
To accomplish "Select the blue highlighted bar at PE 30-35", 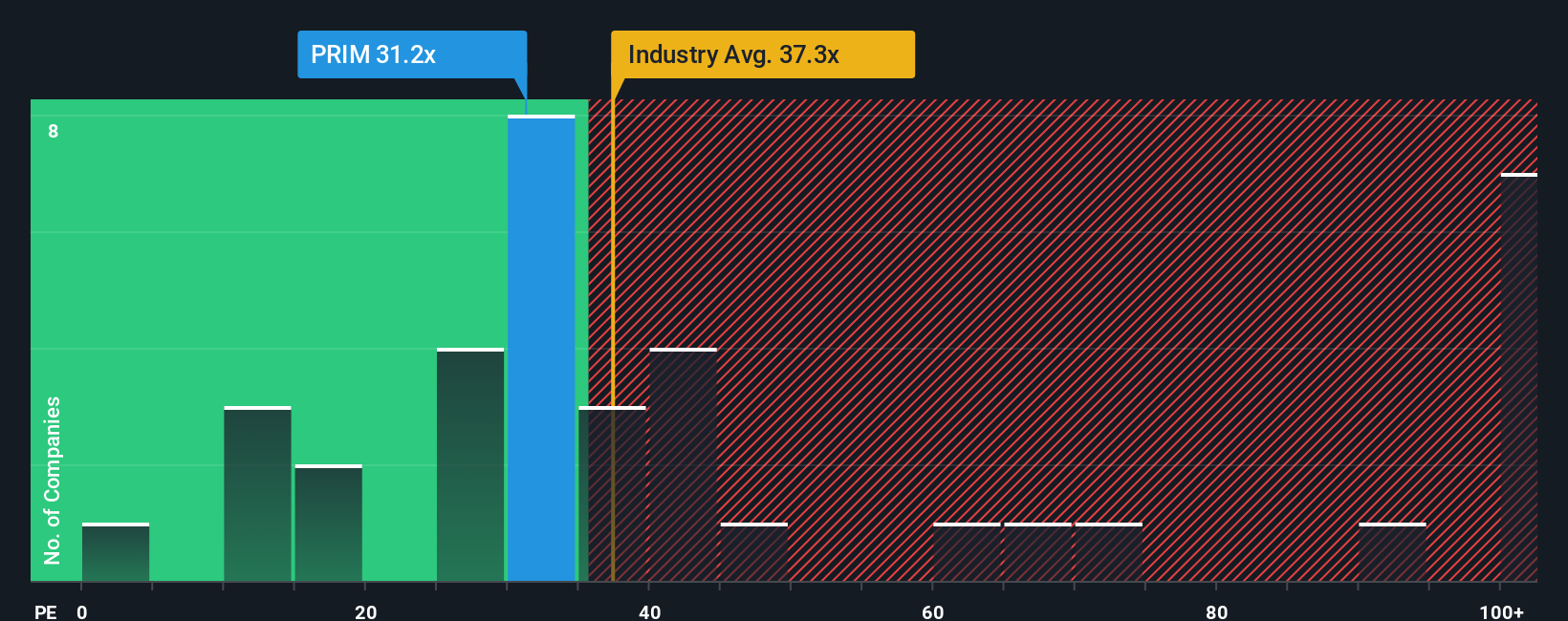I will click(x=541, y=349).
